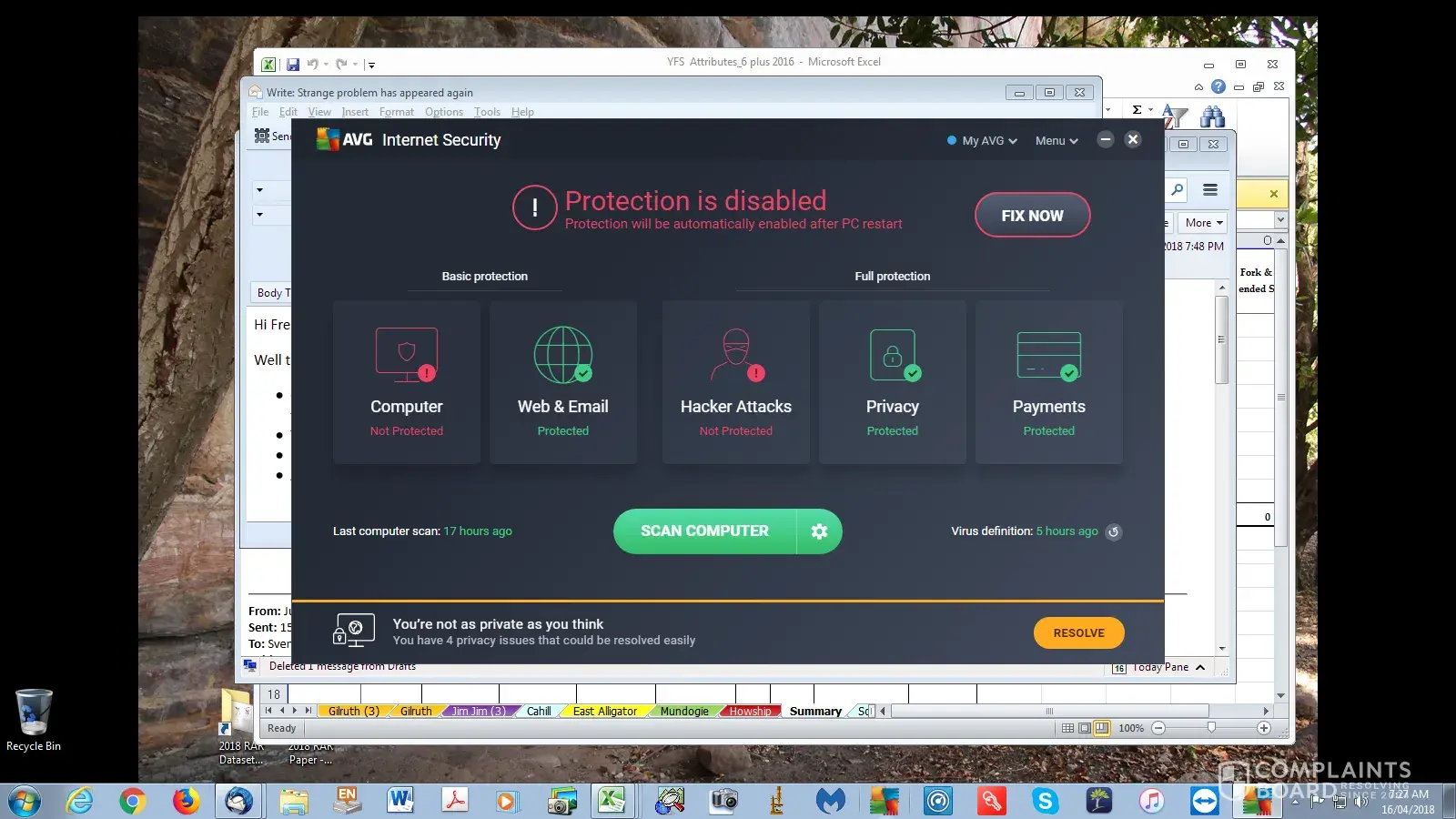Open the Privacy protection tile
The width and height of the screenshot is (1456, 819).
tap(893, 382)
